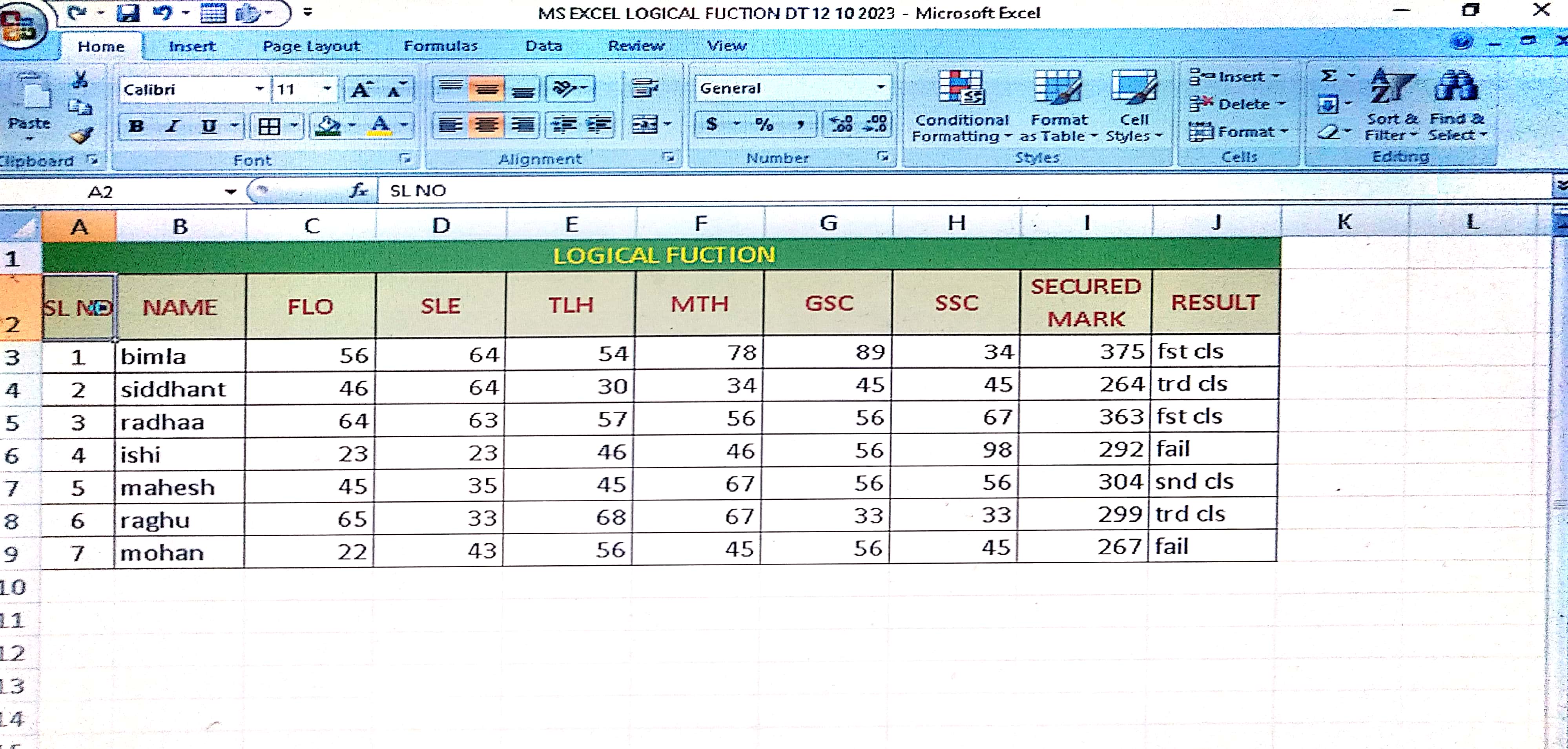
Task: Switch to the Formulas tab
Action: point(440,46)
